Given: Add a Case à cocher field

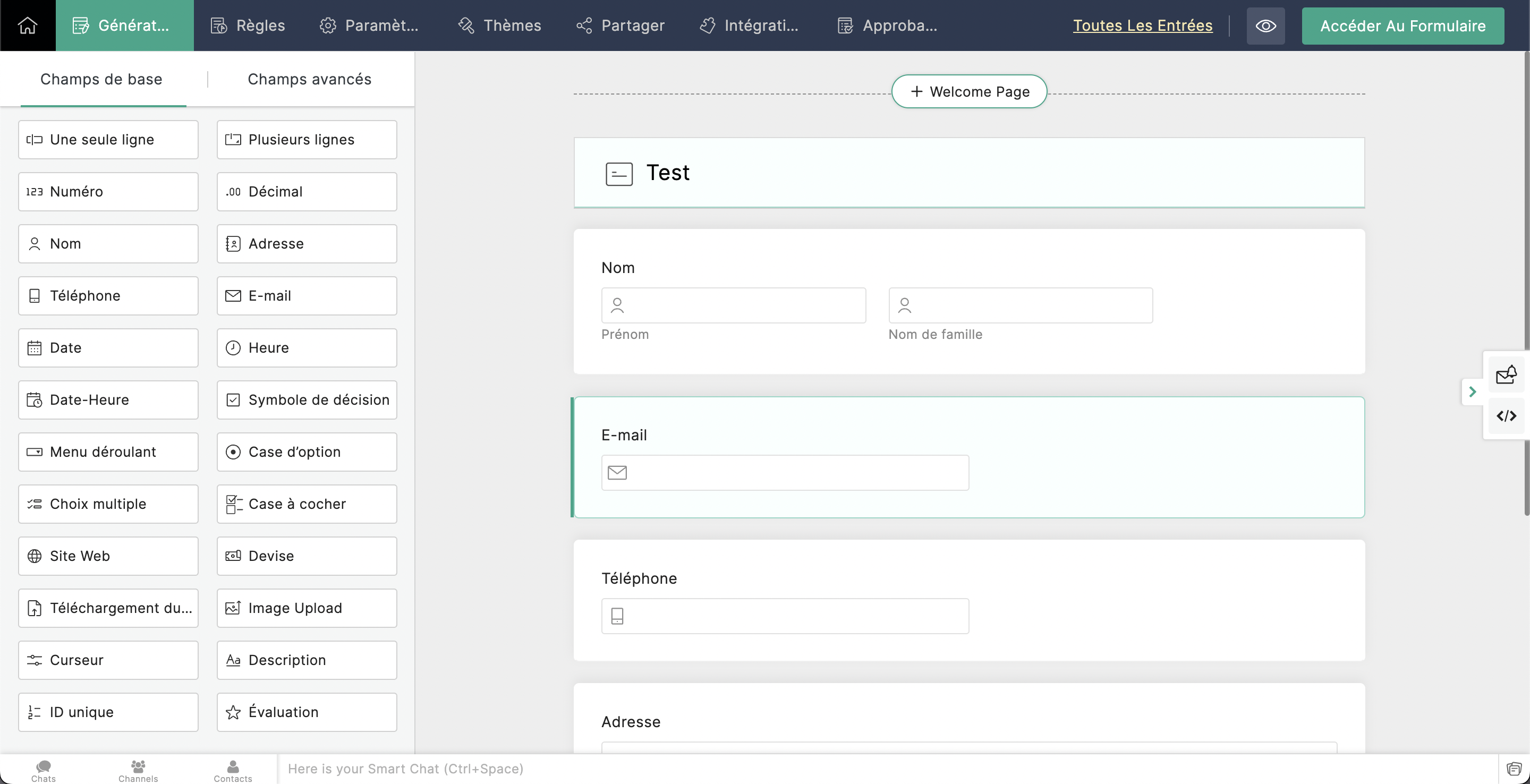Looking at the screenshot, I should point(307,504).
